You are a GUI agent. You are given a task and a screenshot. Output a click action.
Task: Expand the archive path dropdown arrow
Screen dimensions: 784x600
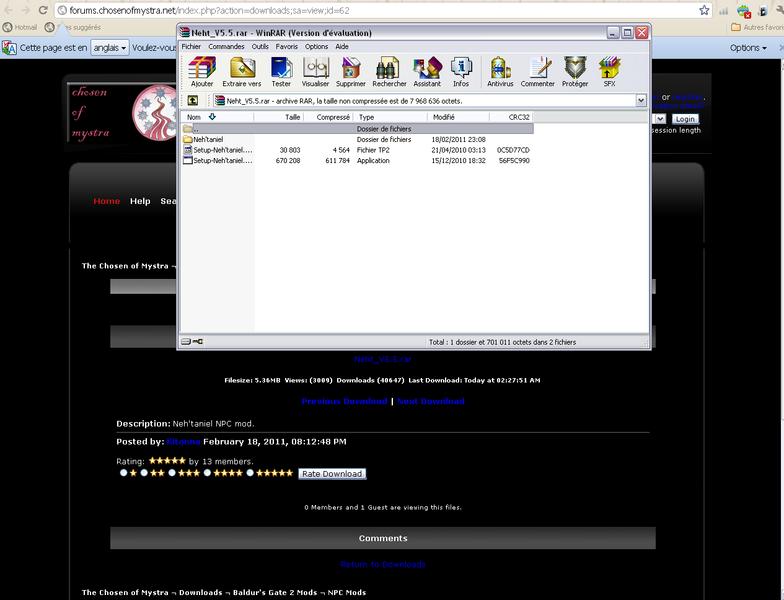(641, 100)
